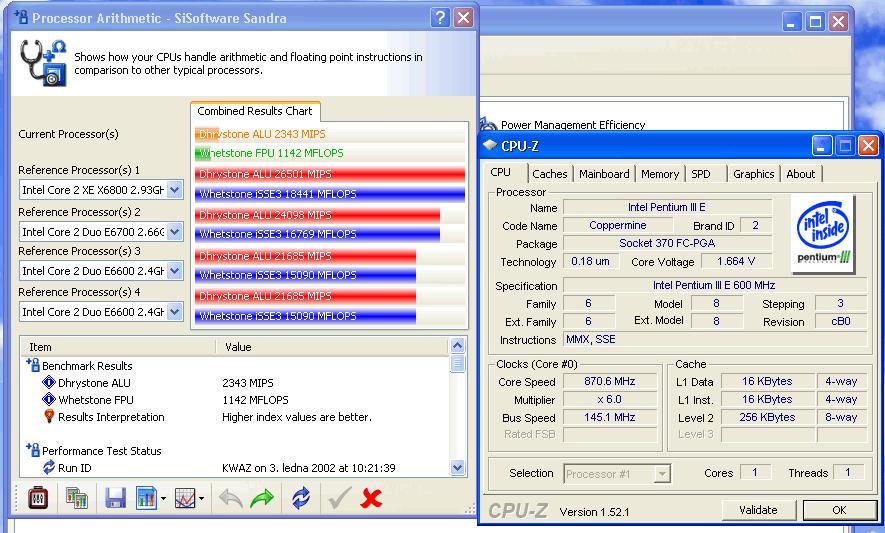Click the results list scroll down arrow

(x=458, y=467)
